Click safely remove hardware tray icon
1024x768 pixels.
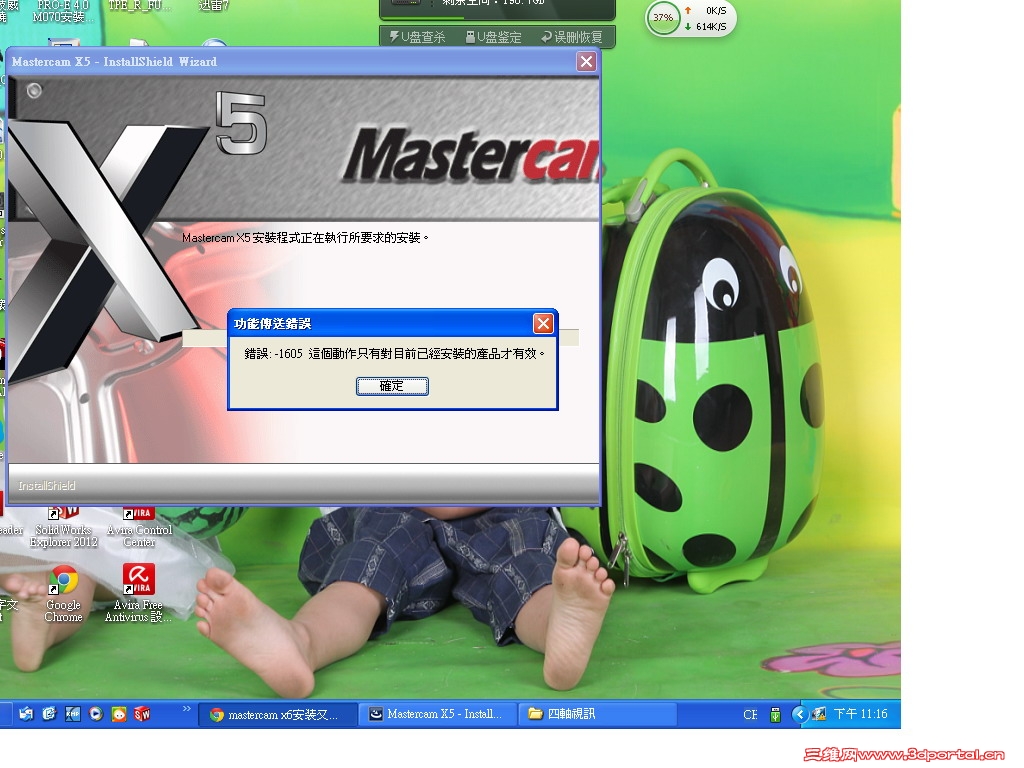coord(775,714)
